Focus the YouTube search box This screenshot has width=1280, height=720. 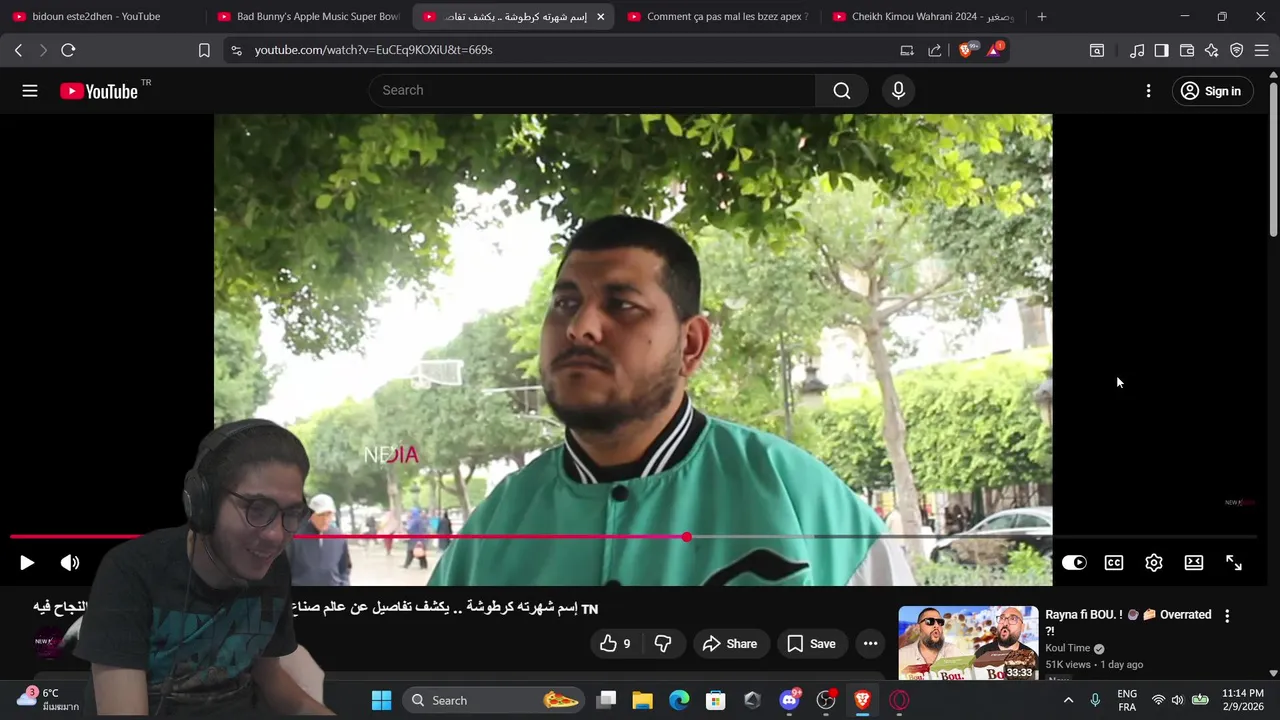[x=592, y=90]
